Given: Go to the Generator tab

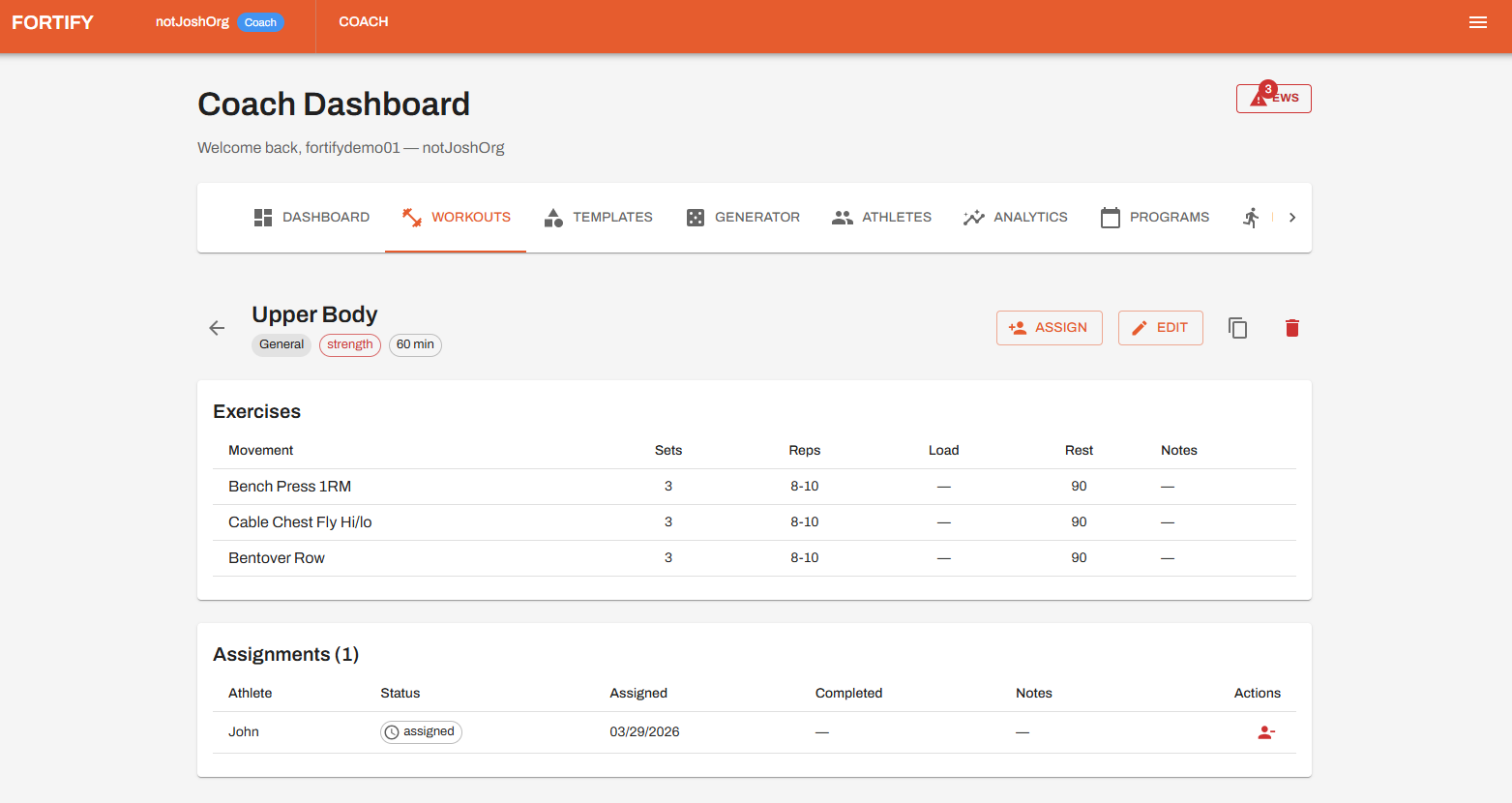Looking at the screenshot, I should (743, 218).
